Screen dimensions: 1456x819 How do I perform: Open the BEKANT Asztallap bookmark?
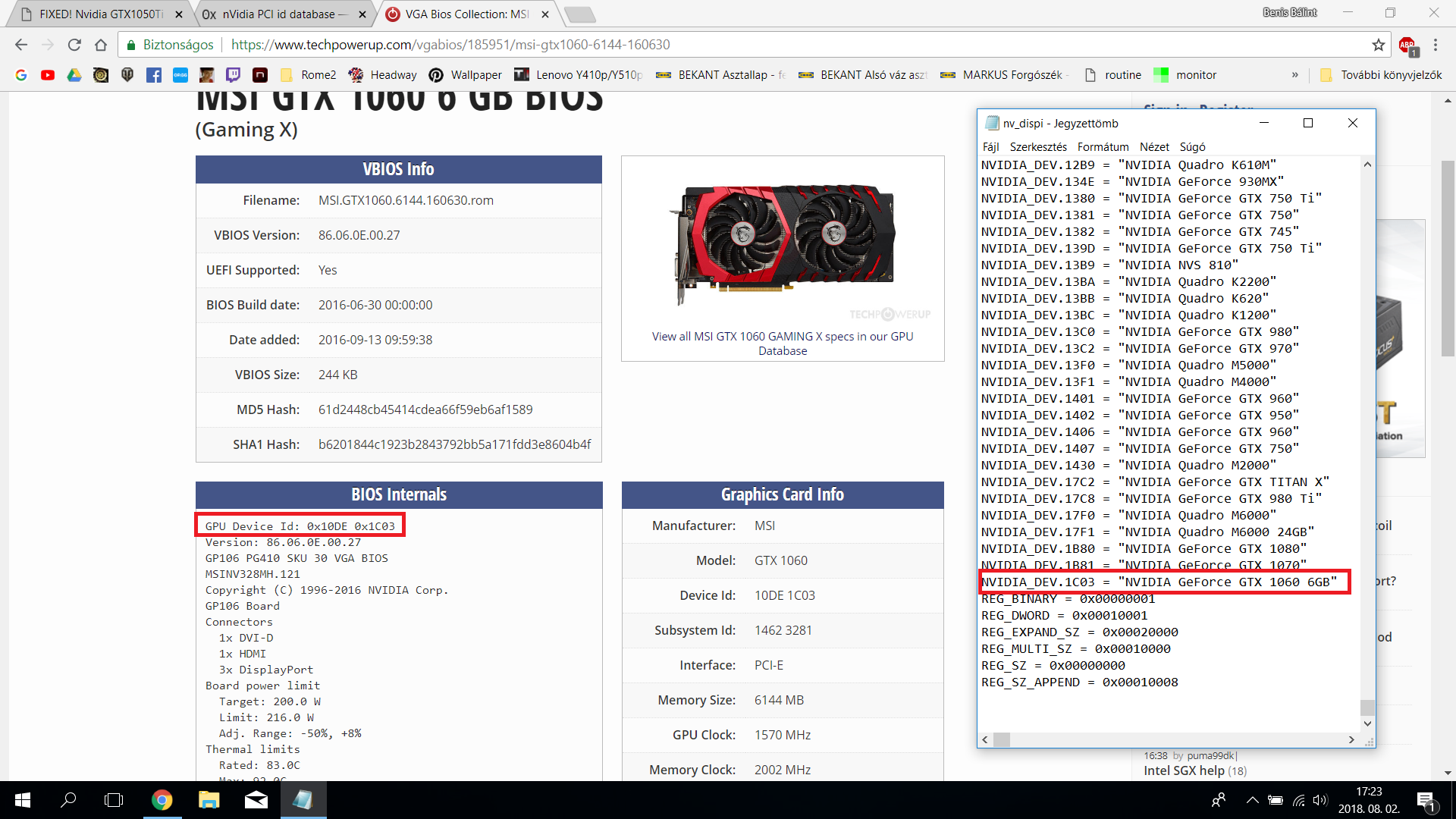point(721,75)
